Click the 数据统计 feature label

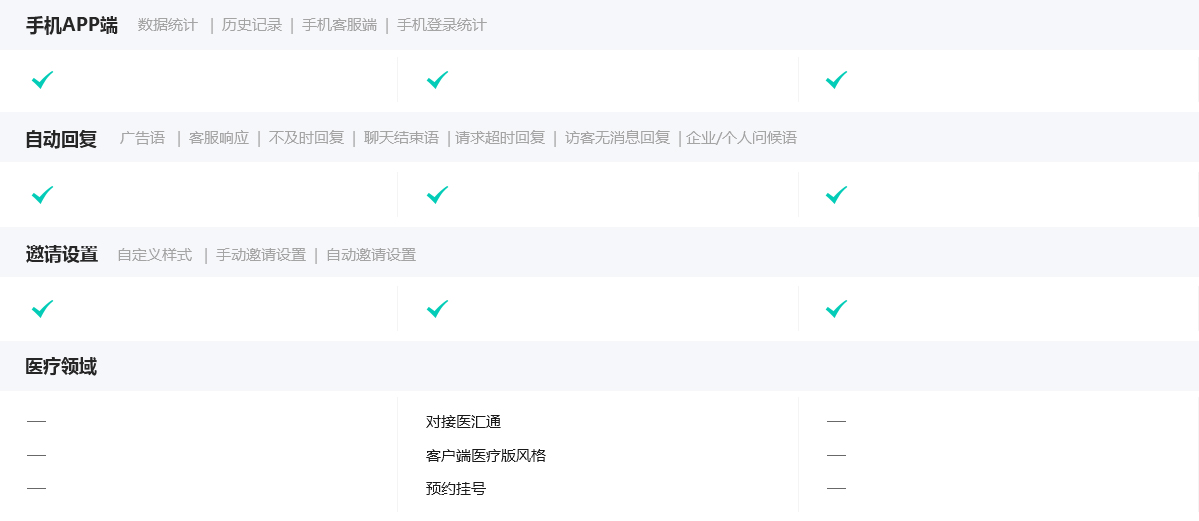[x=168, y=25]
